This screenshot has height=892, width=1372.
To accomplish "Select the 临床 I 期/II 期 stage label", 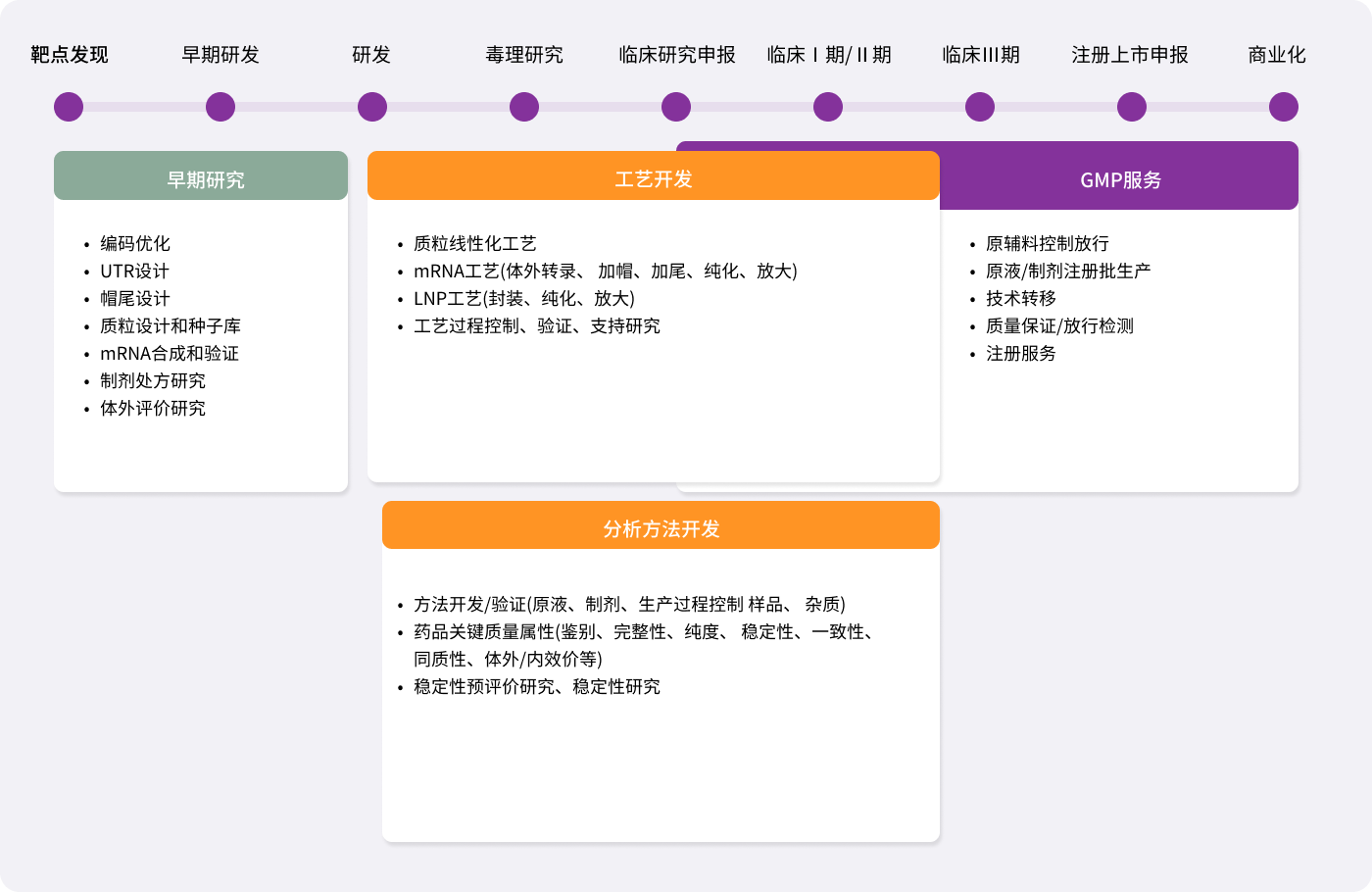I will coord(829,55).
